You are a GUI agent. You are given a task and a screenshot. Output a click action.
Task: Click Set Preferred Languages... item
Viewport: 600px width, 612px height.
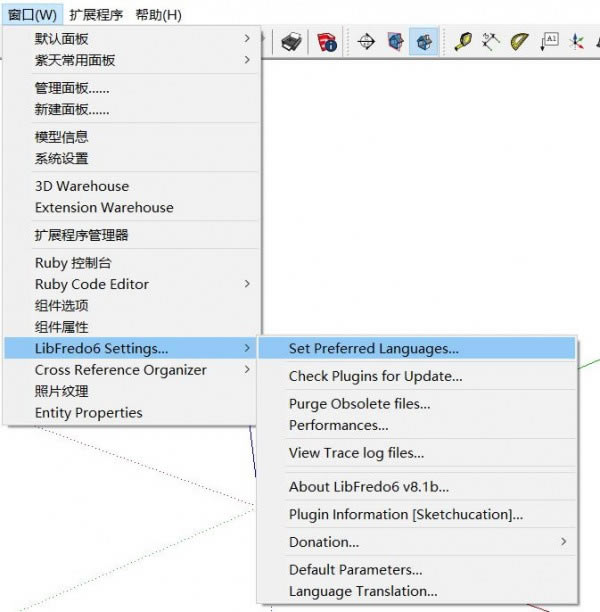pyautogui.click(x=417, y=348)
